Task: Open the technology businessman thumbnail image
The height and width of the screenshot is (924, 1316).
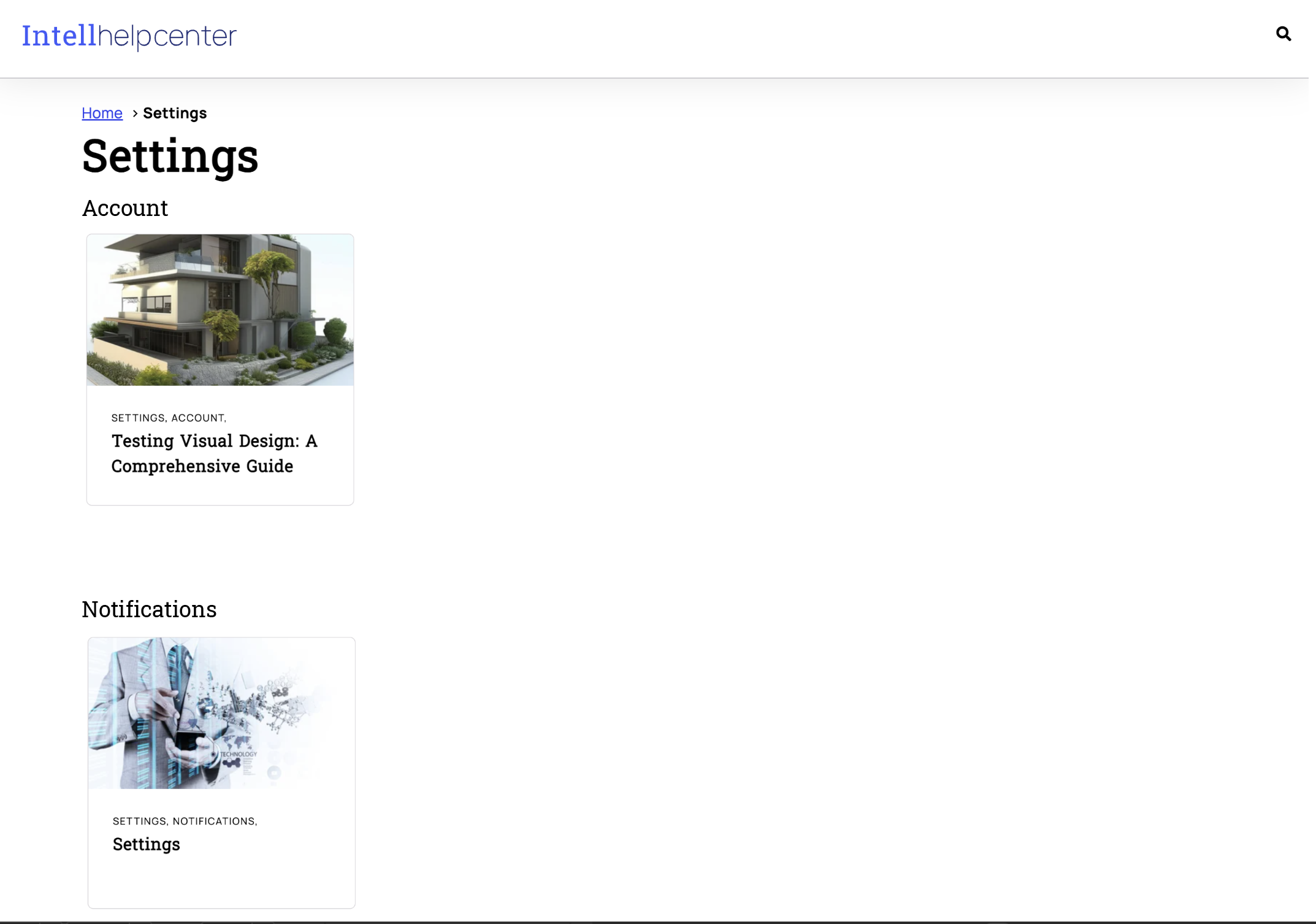Action: (x=221, y=713)
